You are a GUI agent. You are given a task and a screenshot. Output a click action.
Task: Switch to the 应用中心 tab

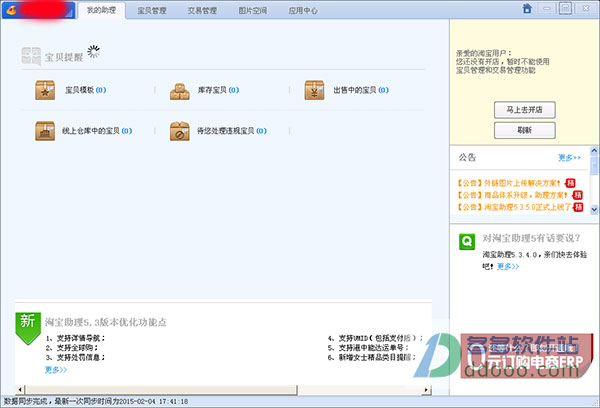tap(303, 11)
